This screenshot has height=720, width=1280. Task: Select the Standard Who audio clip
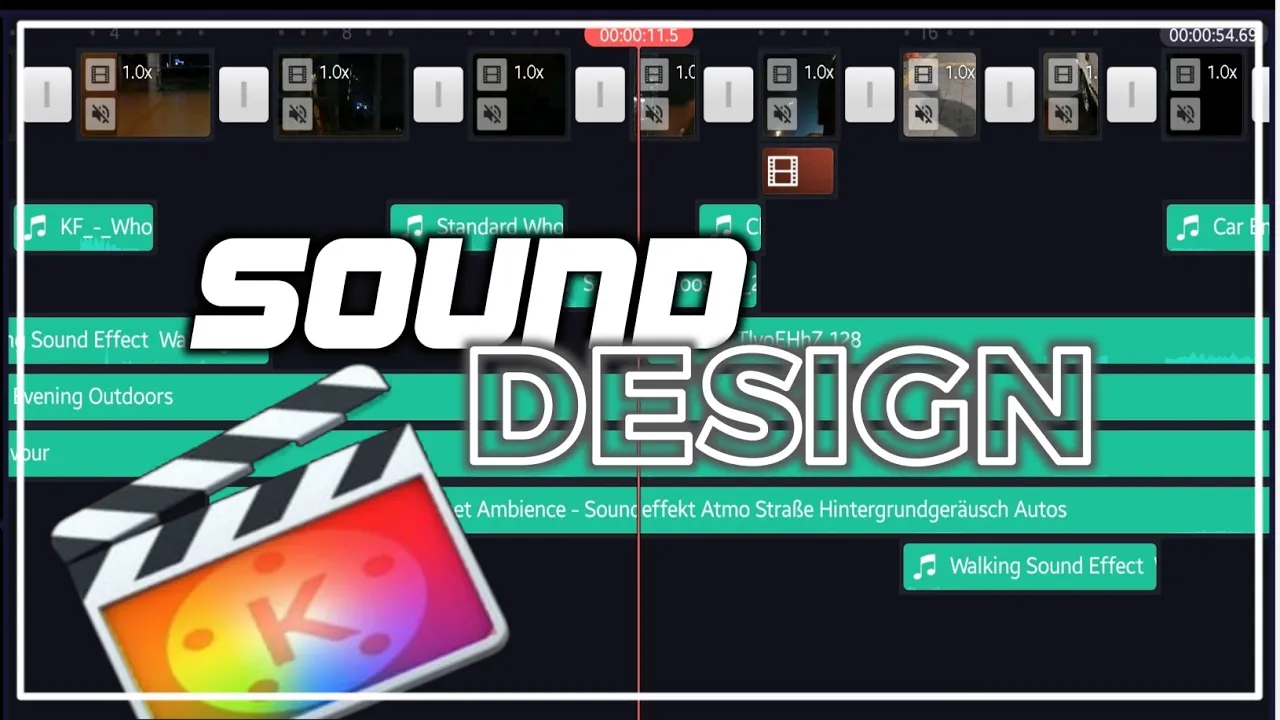point(477,227)
